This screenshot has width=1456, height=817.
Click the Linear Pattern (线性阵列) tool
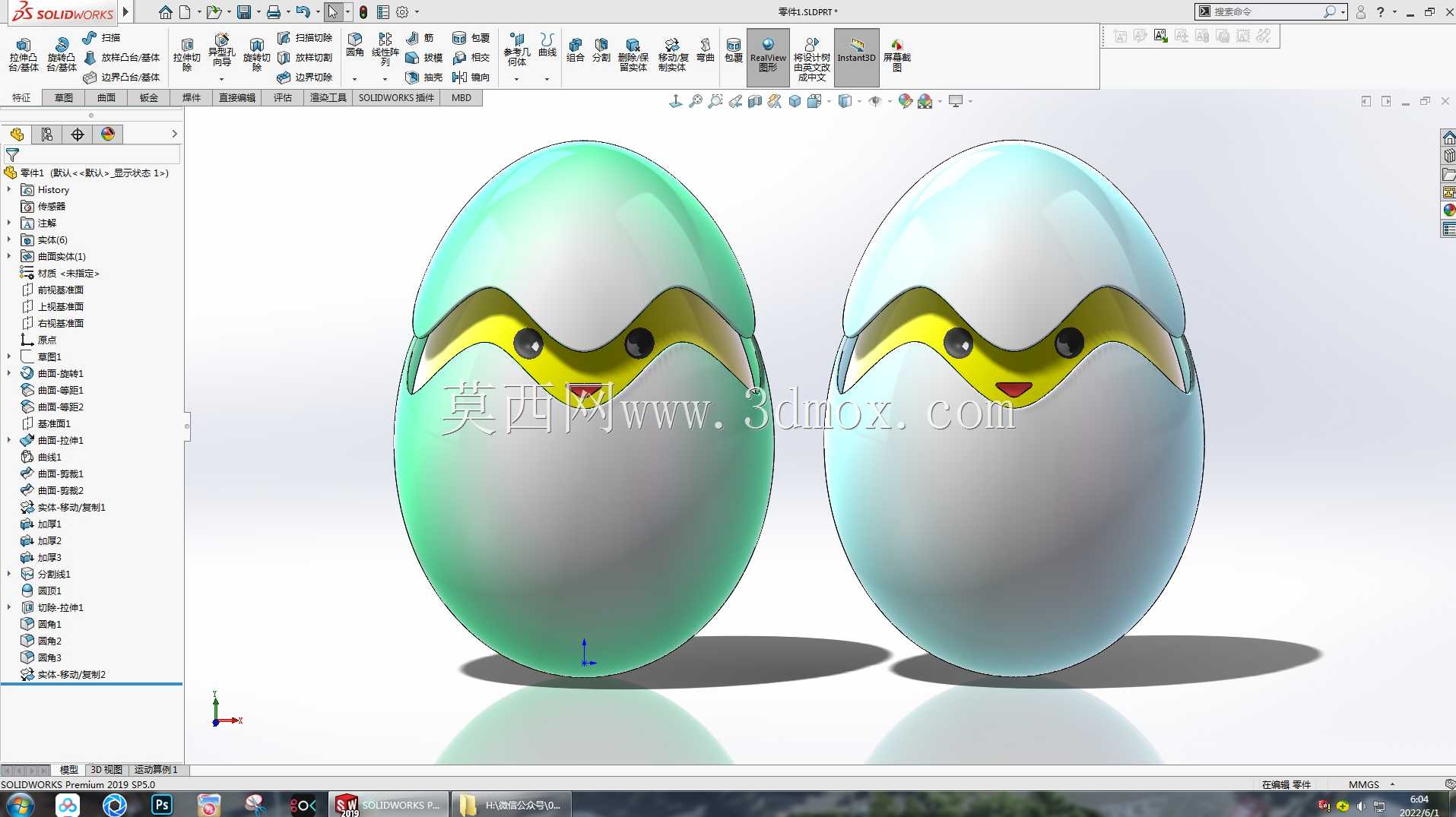(x=385, y=49)
